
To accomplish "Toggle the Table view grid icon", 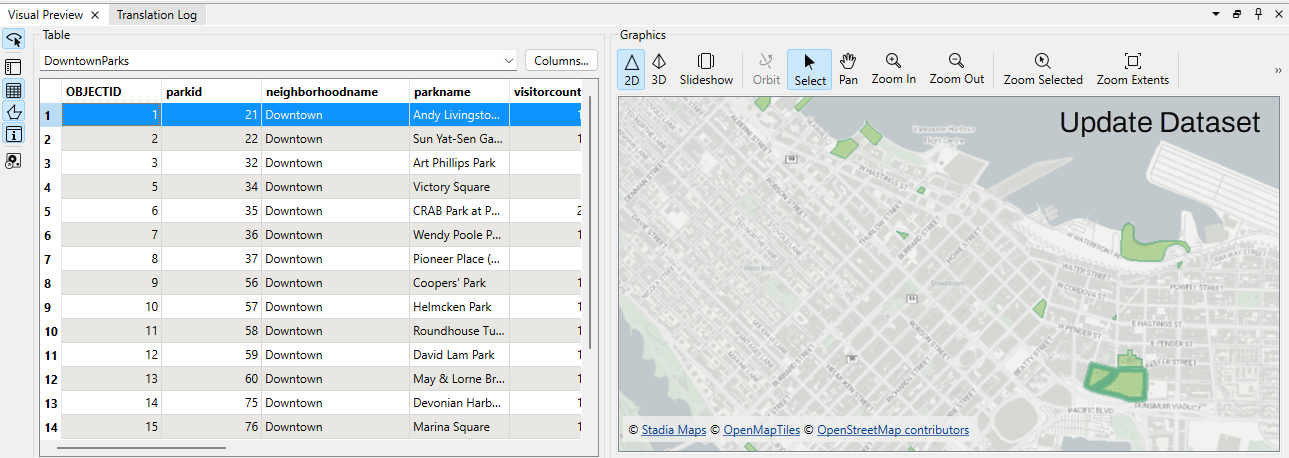I will (14, 90).
